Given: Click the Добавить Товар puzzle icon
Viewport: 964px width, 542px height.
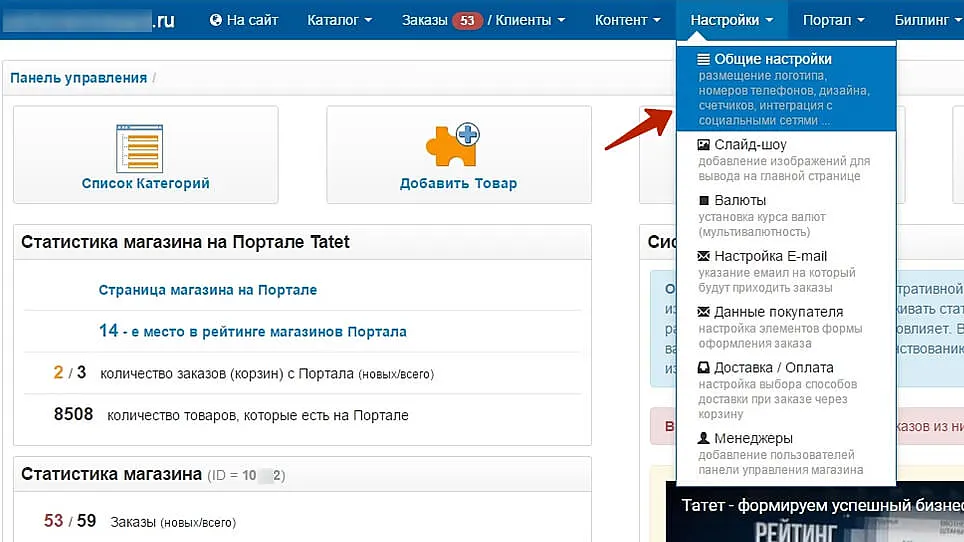Looking at the screenshot, I should pos(452,146).
